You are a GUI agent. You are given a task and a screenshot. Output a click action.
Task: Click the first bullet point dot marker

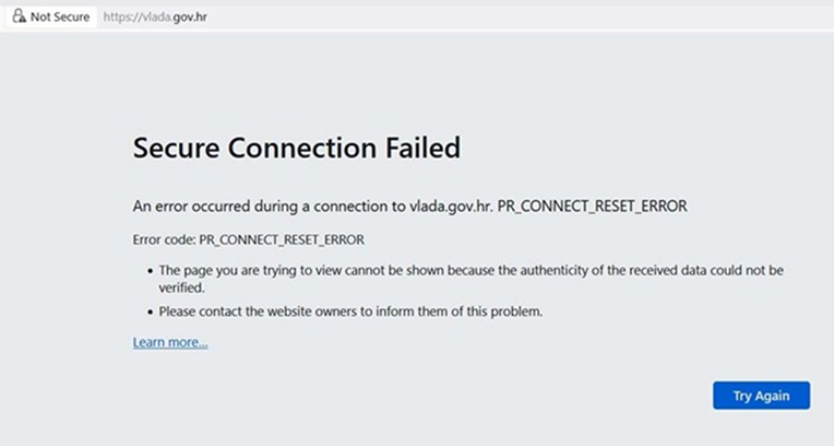(151, 271)
